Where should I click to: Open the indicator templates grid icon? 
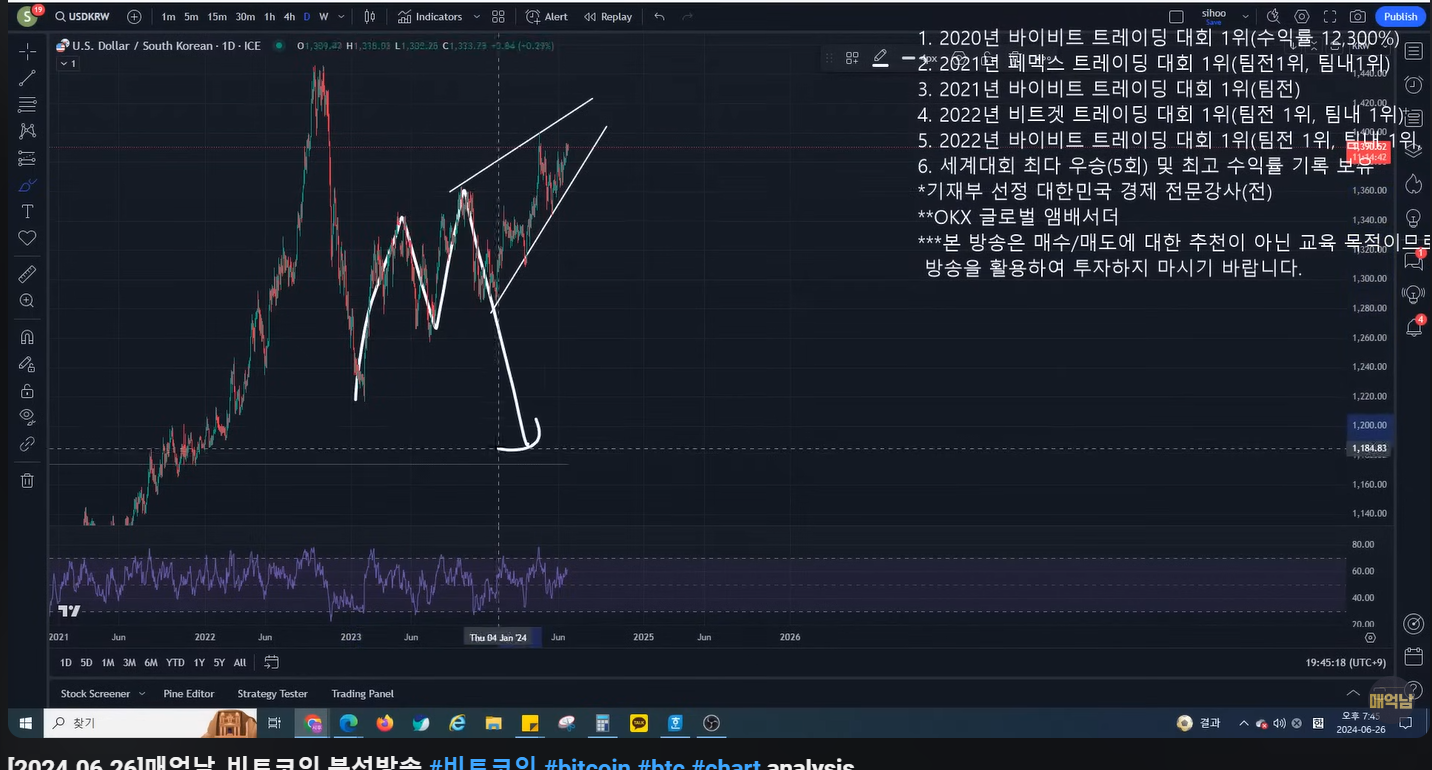point(498,16)
